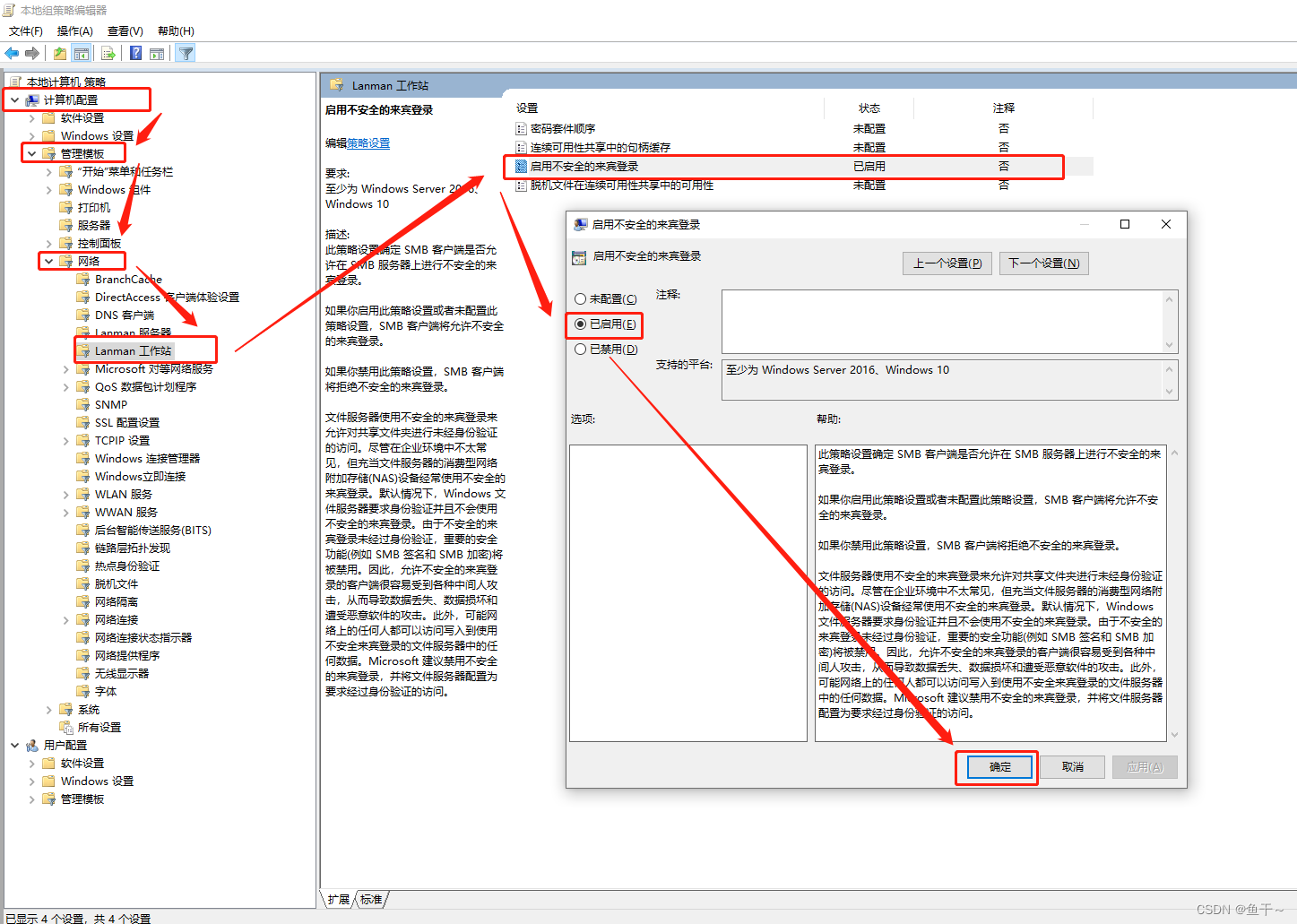Click the export list toolbar icon
1297x924 pixels.
click(108, 53)
